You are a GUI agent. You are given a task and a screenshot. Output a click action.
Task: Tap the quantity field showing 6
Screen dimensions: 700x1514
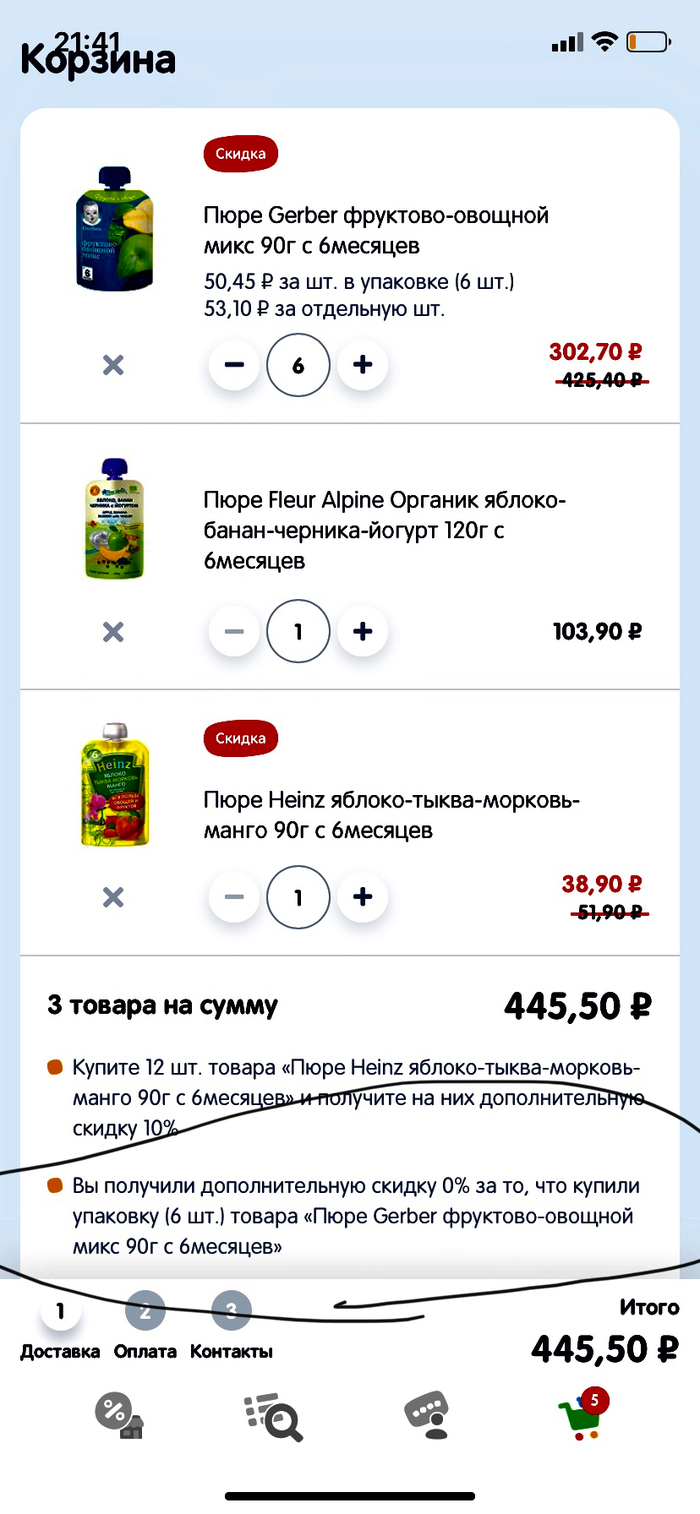click(x=298, y=365)
